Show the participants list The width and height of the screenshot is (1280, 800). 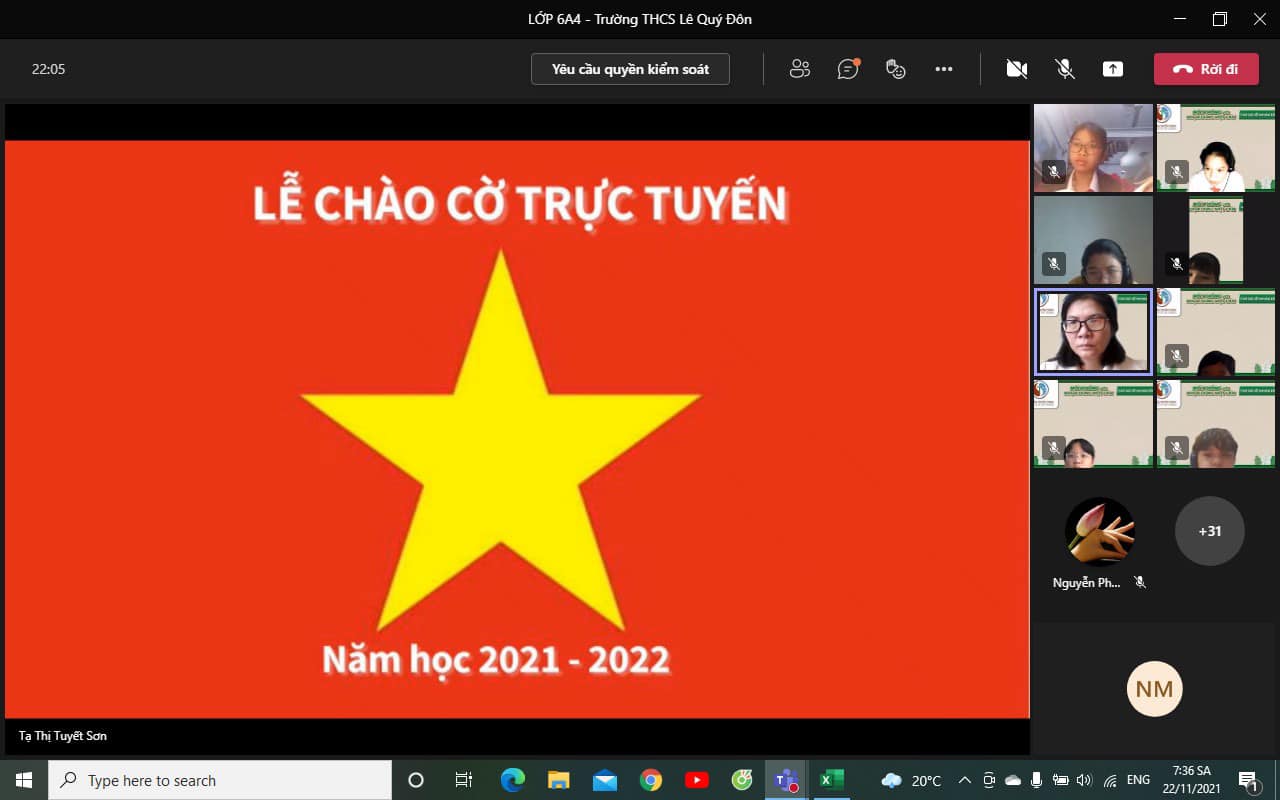click(x=799, y=69)
